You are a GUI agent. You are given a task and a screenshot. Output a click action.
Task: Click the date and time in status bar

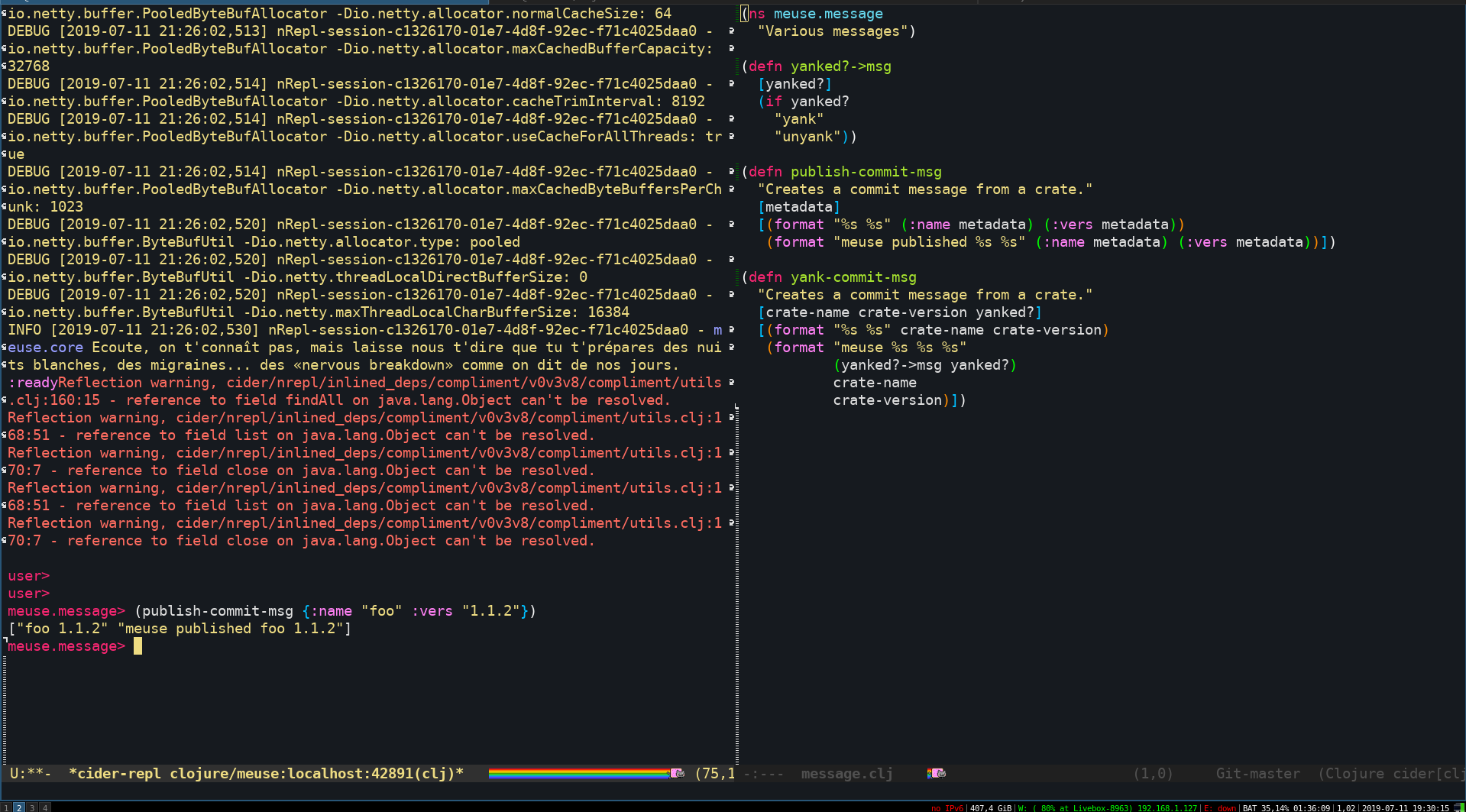click(x=1405, y=807)
